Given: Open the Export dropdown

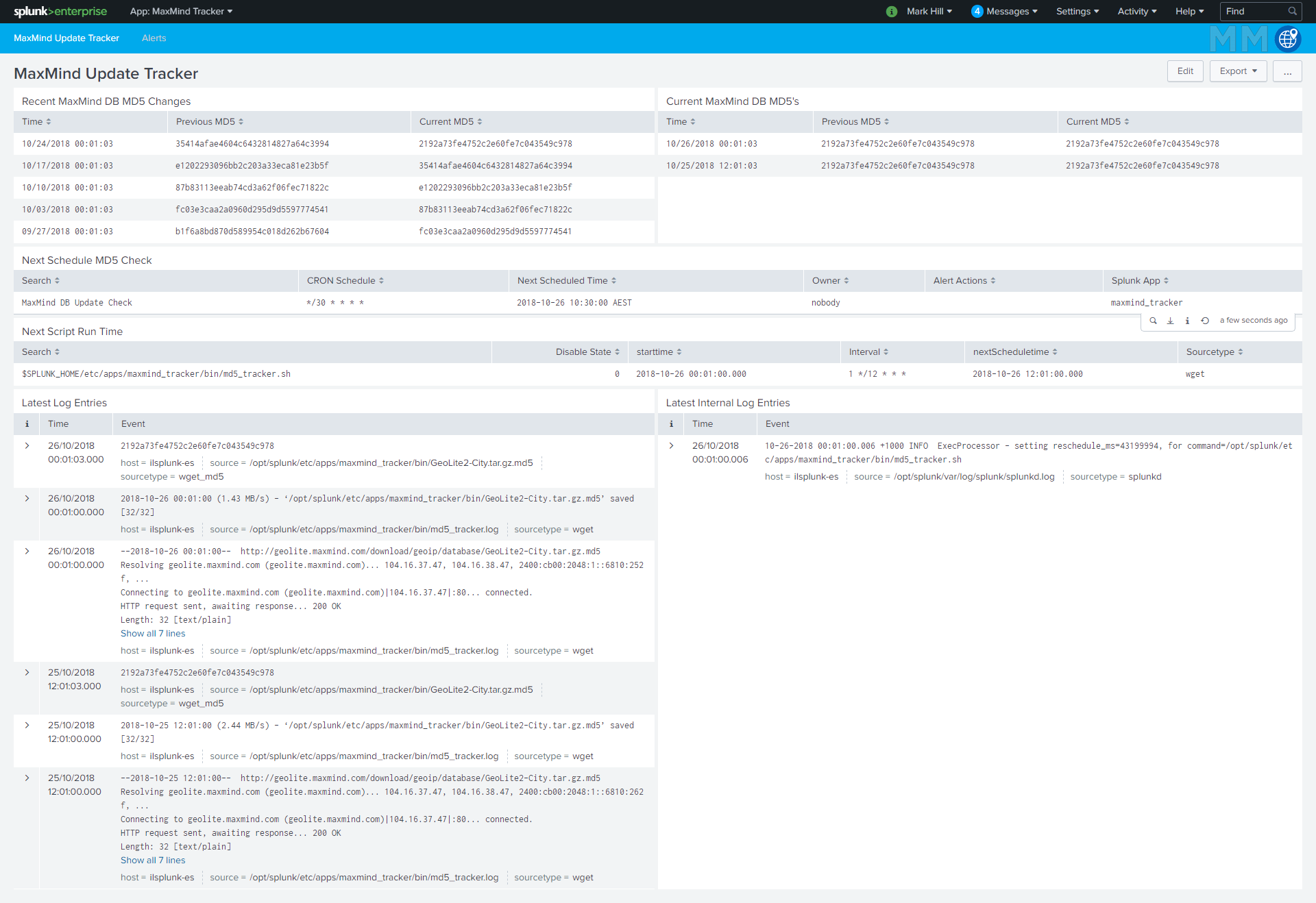Looking at the screenshot, I should (1239, 71).
